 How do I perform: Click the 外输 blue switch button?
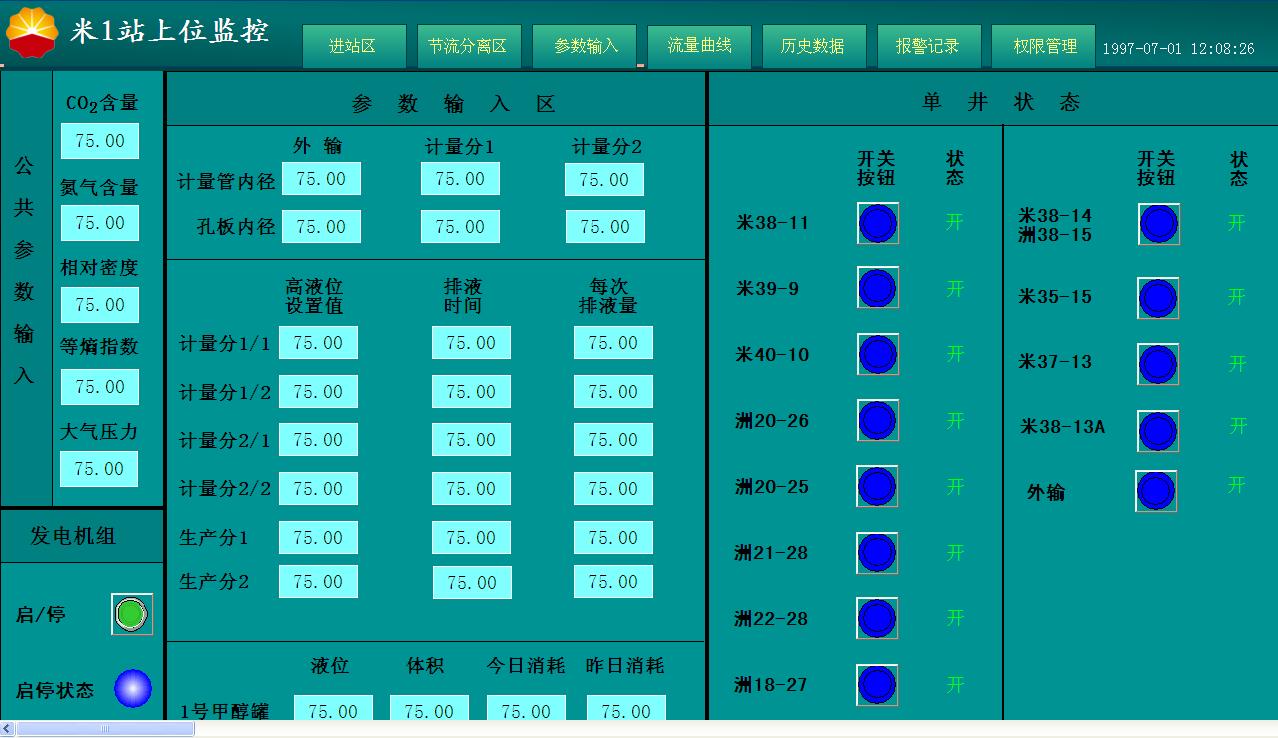pos(1155,491)
